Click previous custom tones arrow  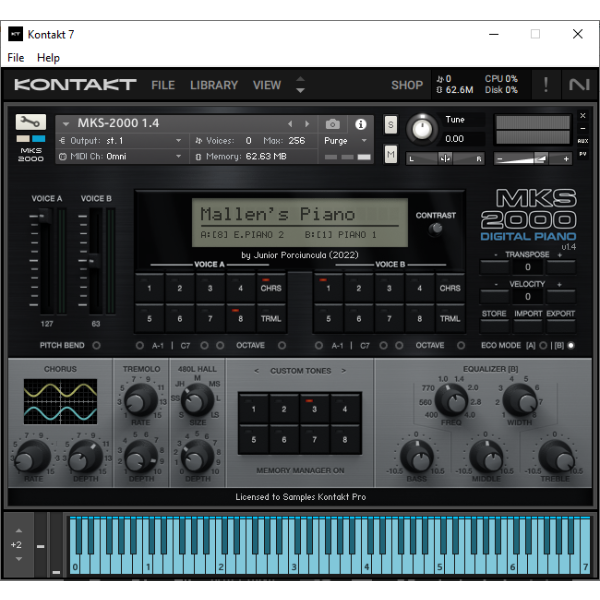click(x=256, y=370)
